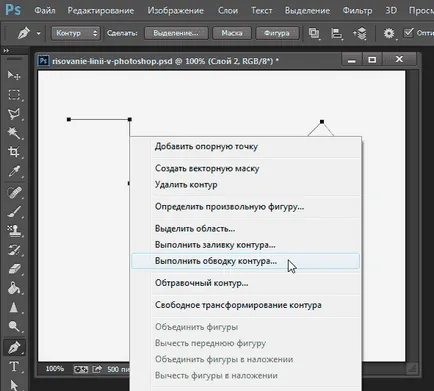Open the Контур mode dropdown
The width and height of the screenshot is (434, 391).
click(76, 33)
